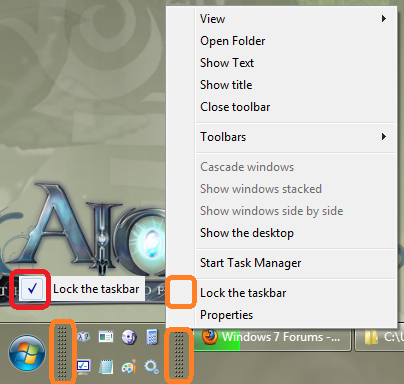The image size is (404, 384).
Task: Grab toolbar grip handle next to Start orb
Action: pos(62,353)
